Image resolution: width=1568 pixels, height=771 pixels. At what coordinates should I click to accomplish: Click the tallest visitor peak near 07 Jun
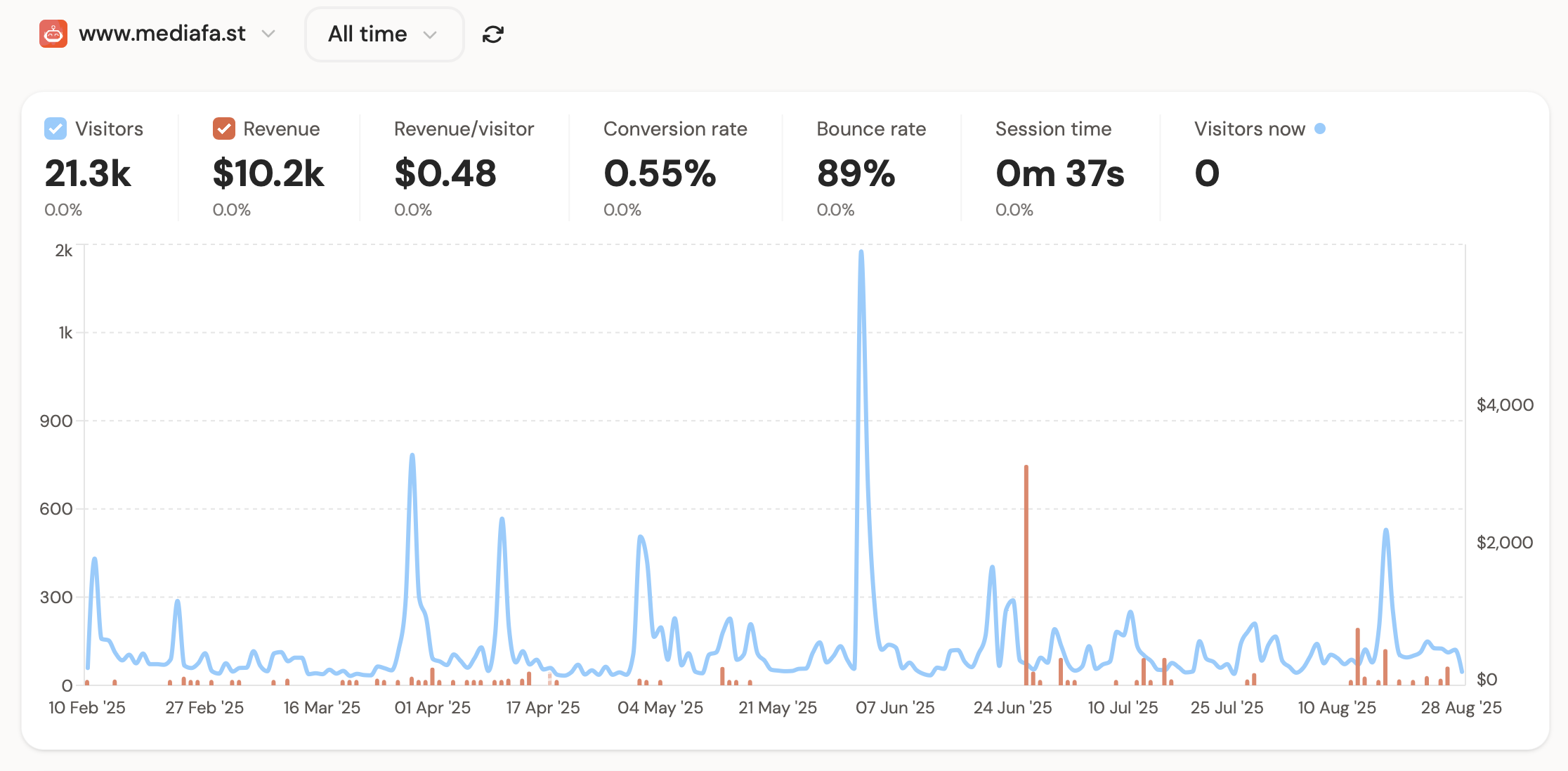point(861,253)
